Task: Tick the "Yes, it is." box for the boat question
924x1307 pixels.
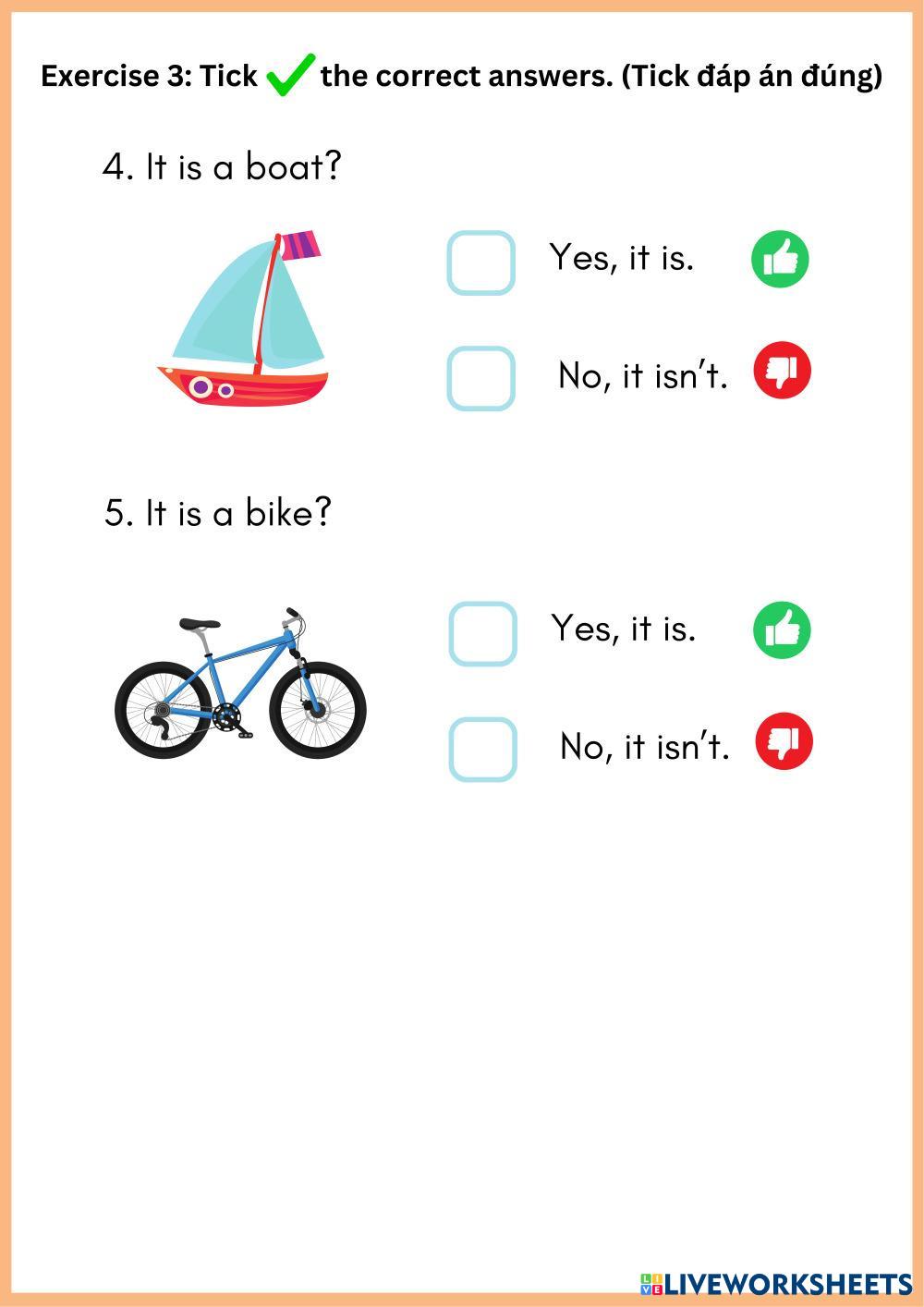Action: (480, 263)
